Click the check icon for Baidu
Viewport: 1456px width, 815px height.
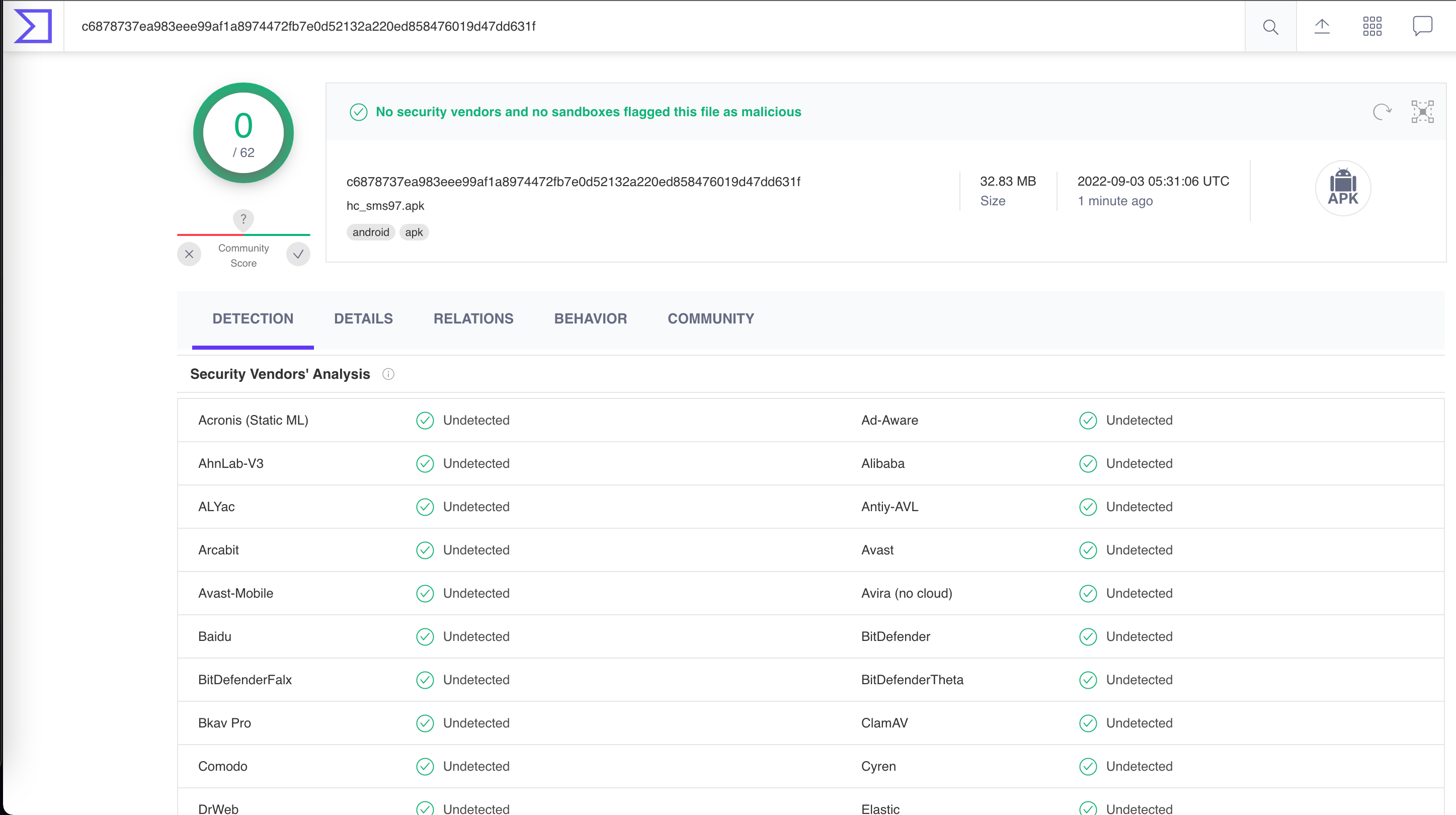(425, 637)
